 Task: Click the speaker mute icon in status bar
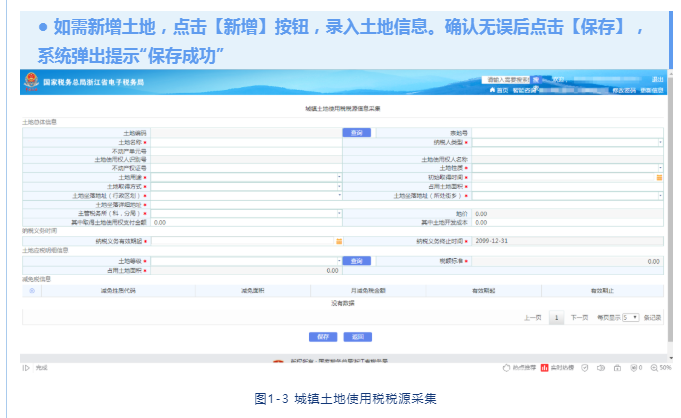pos(601,368)
